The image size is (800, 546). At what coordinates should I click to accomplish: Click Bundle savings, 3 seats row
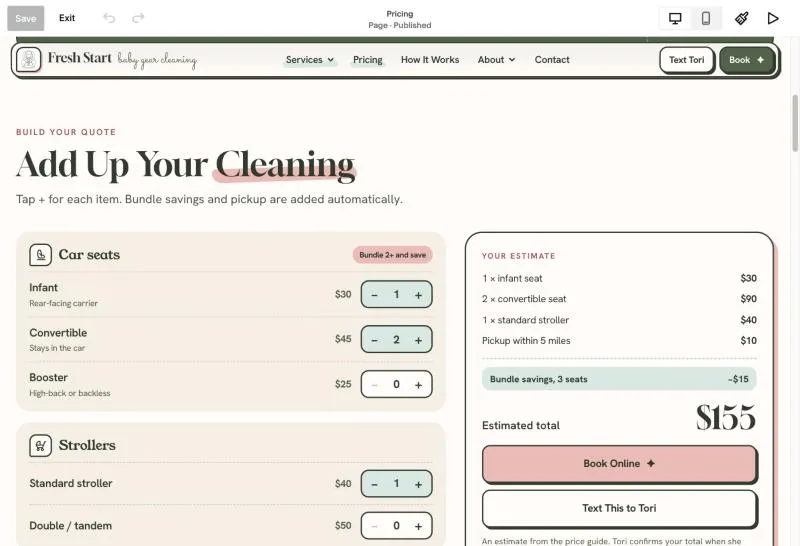coord(619,379)
